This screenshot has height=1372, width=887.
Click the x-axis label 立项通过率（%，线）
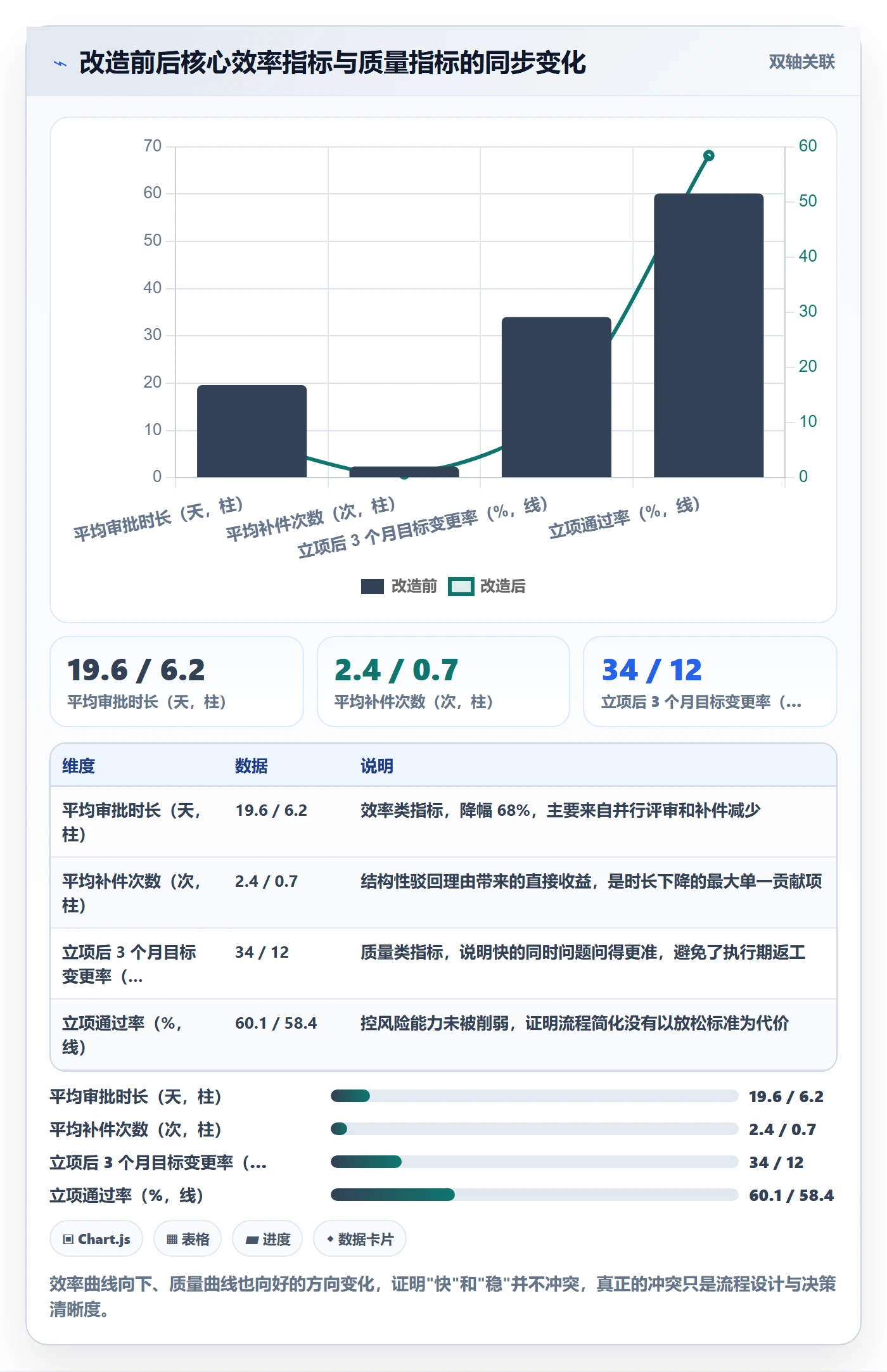click(x=623, y=518)
